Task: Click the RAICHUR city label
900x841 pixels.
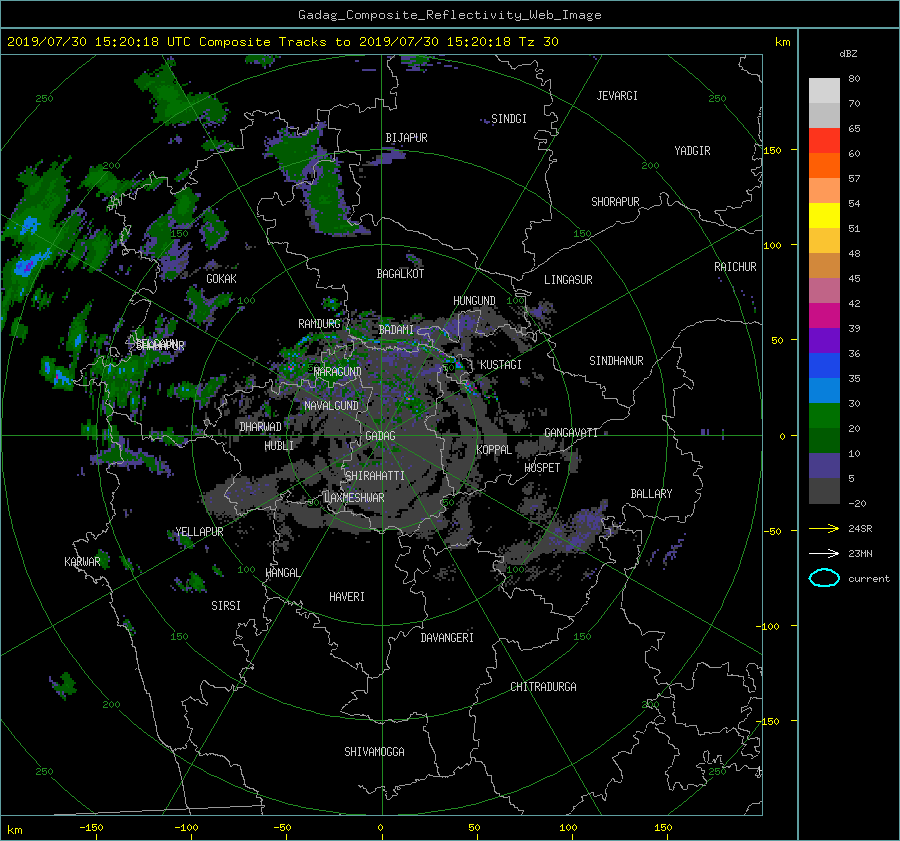Action: [x=735, y=267]
